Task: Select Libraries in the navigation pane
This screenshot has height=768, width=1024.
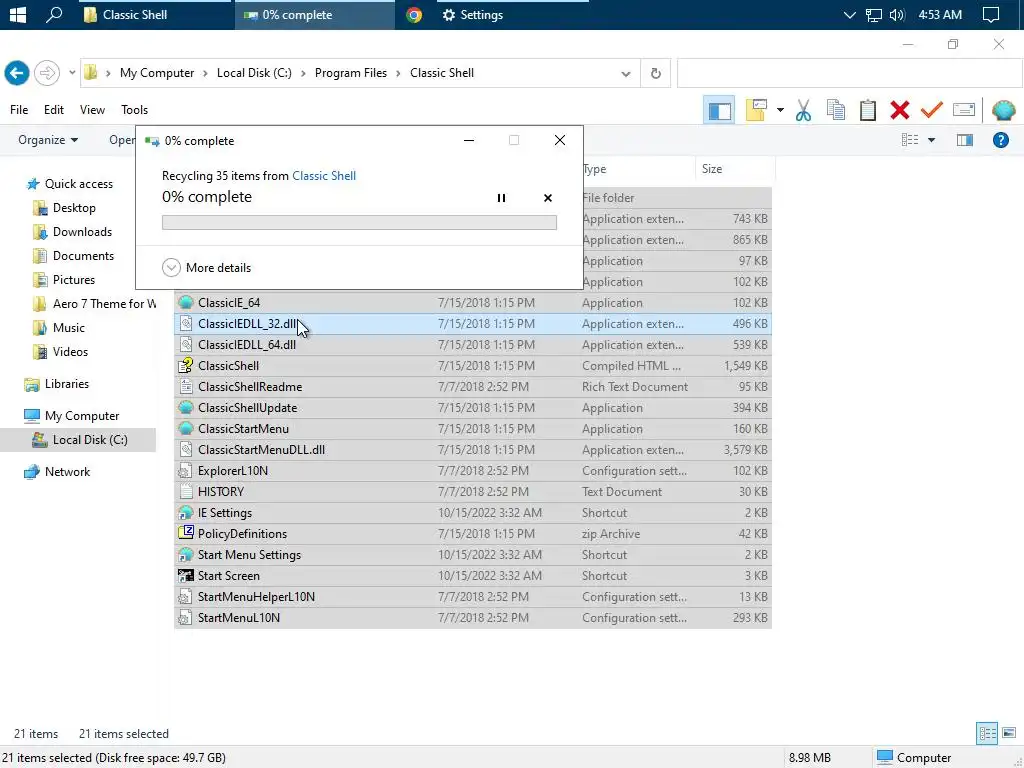Action: click(67, 384)
